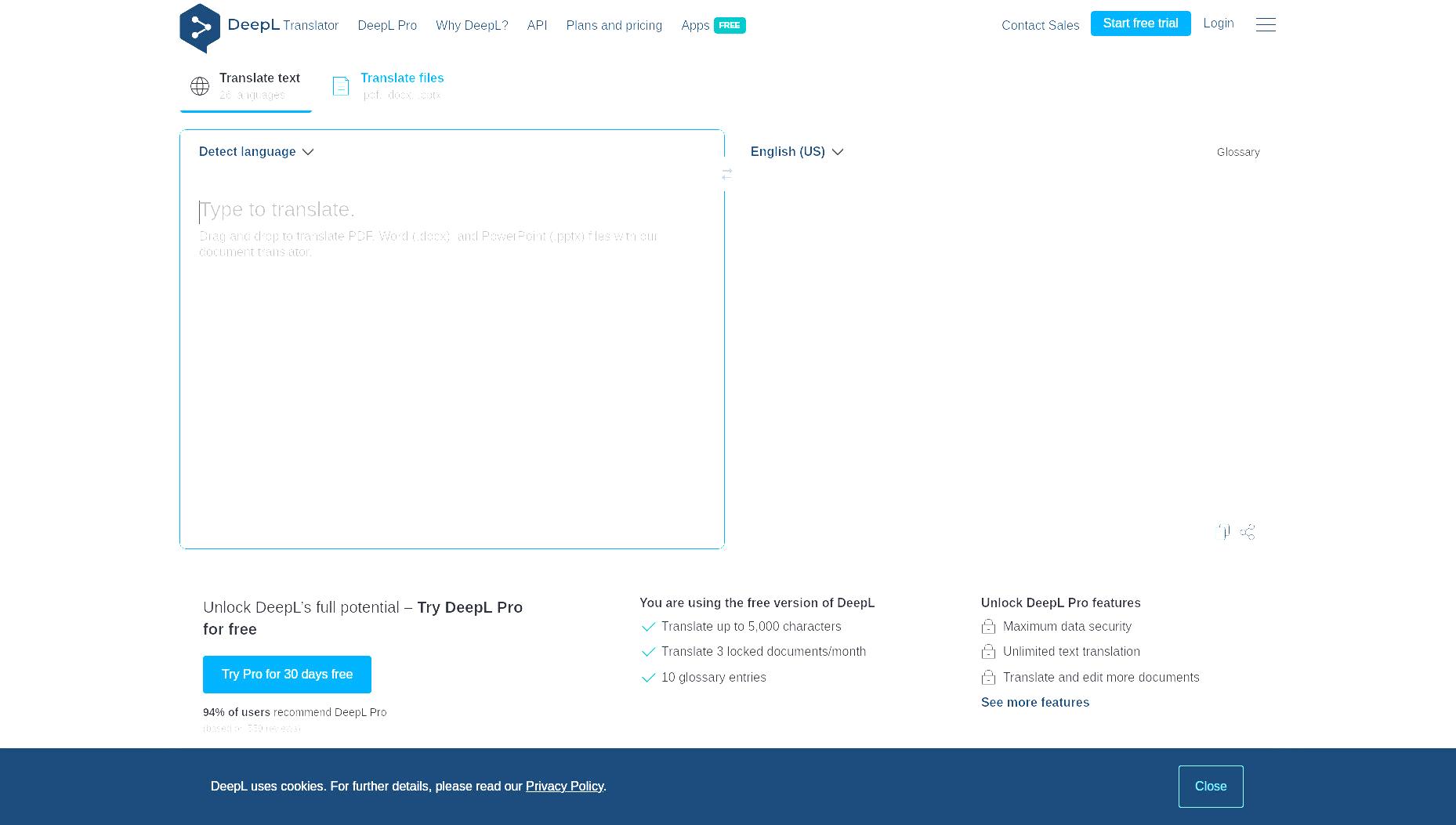The height and width of the screenshot is (825, 1456).
Task: Click the Contact Sales link
Action: [1040, 26]
